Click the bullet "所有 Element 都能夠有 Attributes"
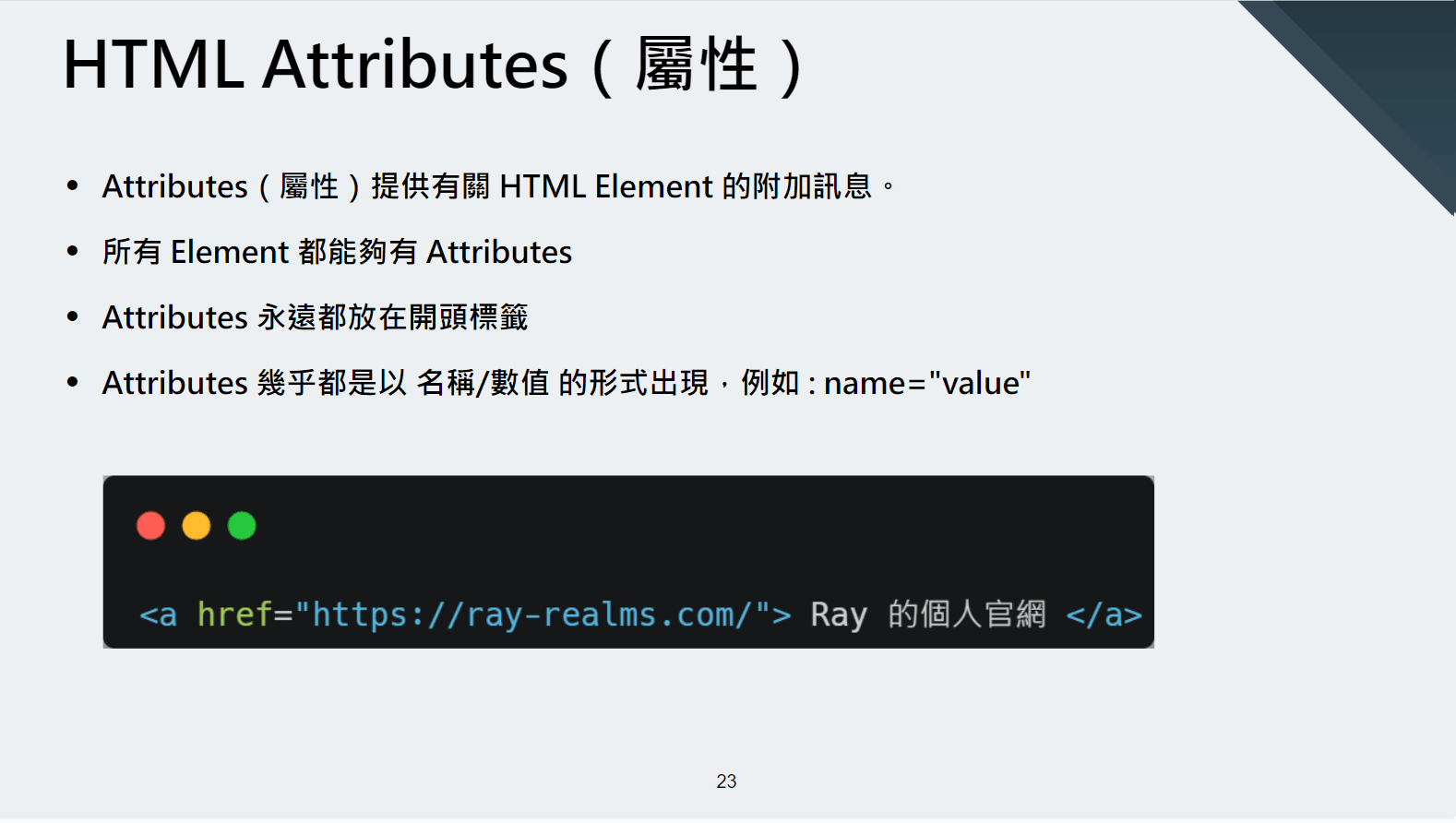Viewport: 1456px width, 823px height. pos(337,252)
